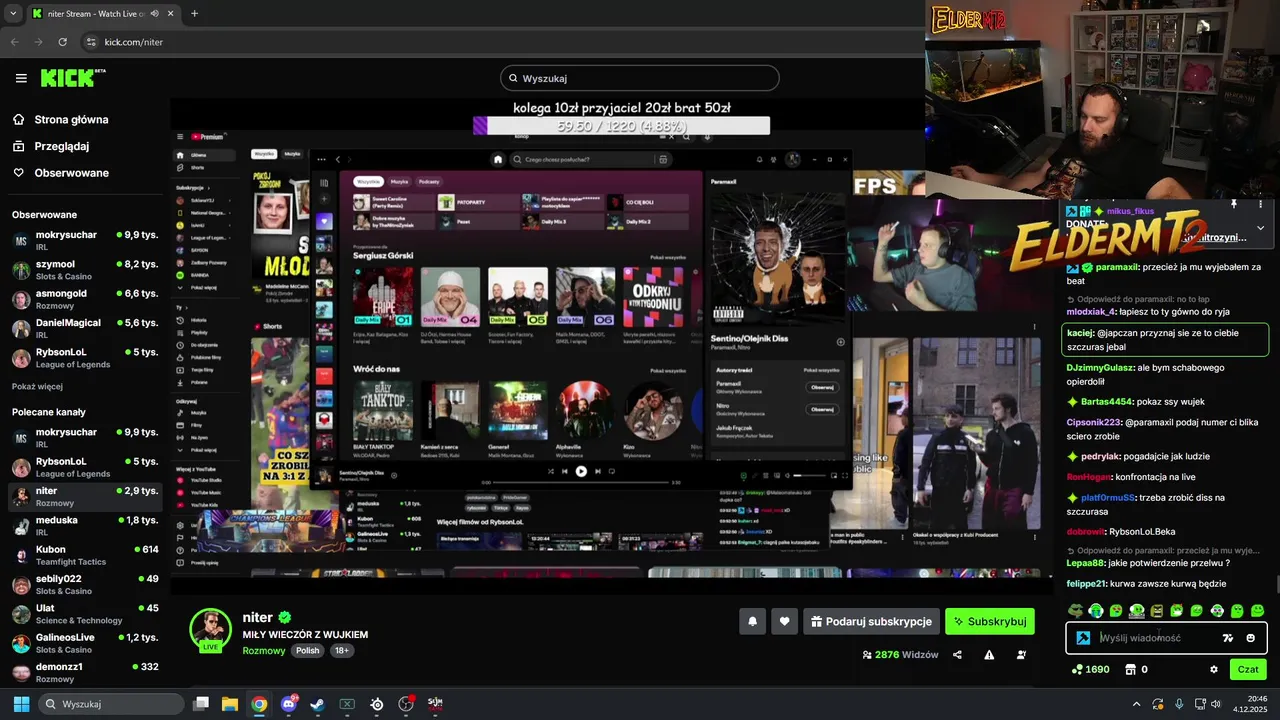
Task: View the 1690 channel points balance
Action: [x=1089, y=669]
